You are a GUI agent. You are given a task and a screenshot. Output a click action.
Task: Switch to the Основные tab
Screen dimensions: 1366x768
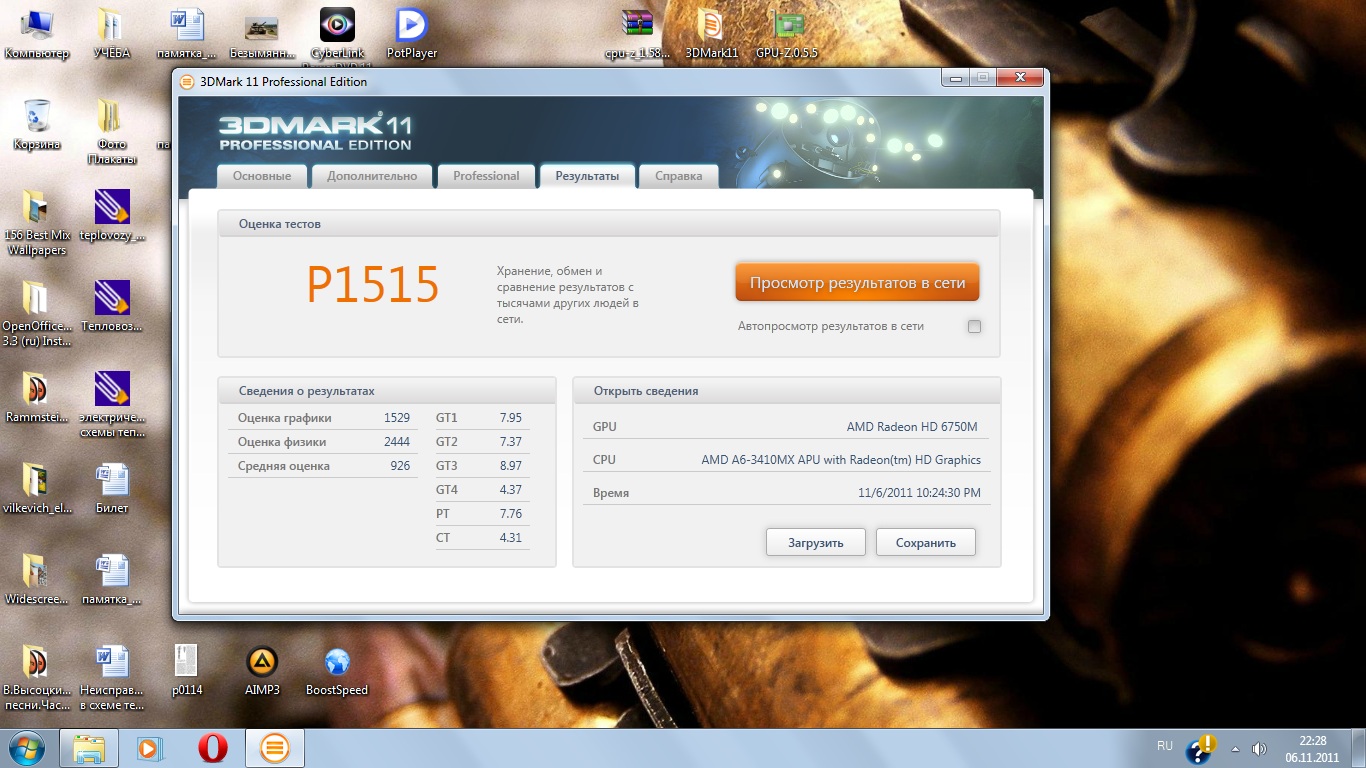click(262, 176)
